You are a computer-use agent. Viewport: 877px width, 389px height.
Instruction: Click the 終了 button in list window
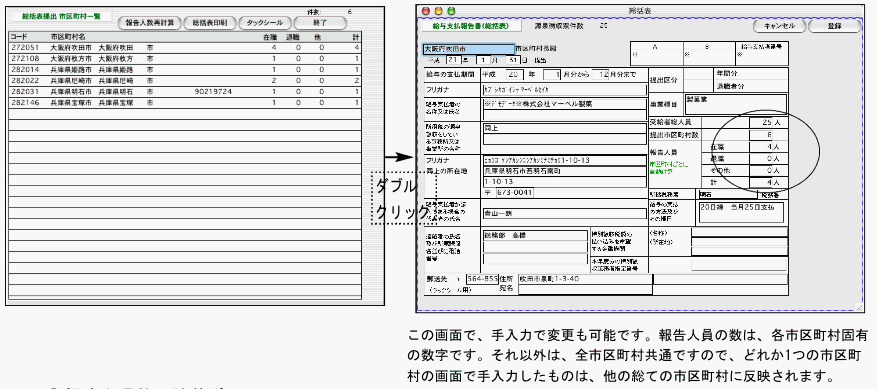click(320, 23)
